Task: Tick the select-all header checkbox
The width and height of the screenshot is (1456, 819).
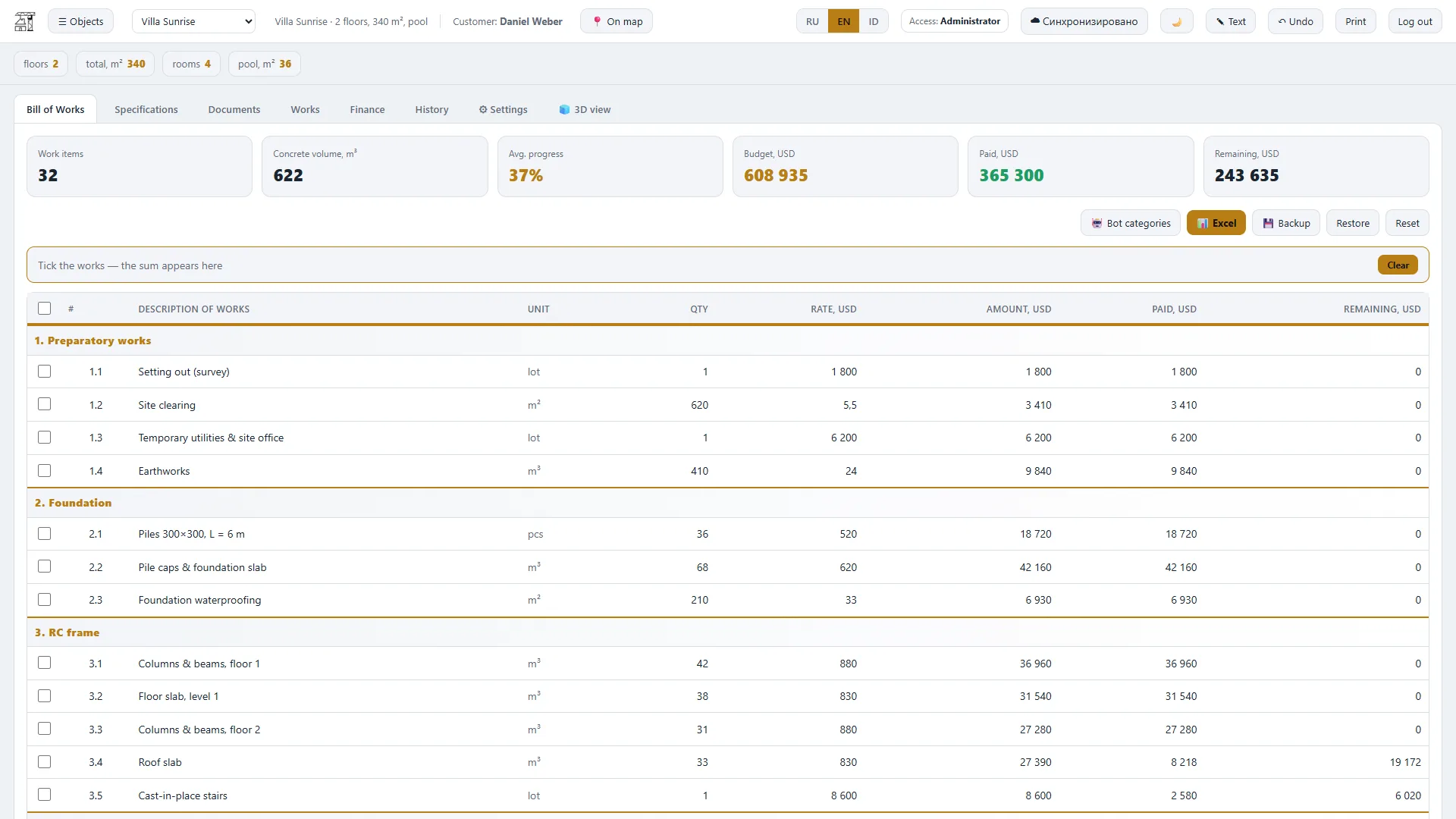Action: (45, 309)
